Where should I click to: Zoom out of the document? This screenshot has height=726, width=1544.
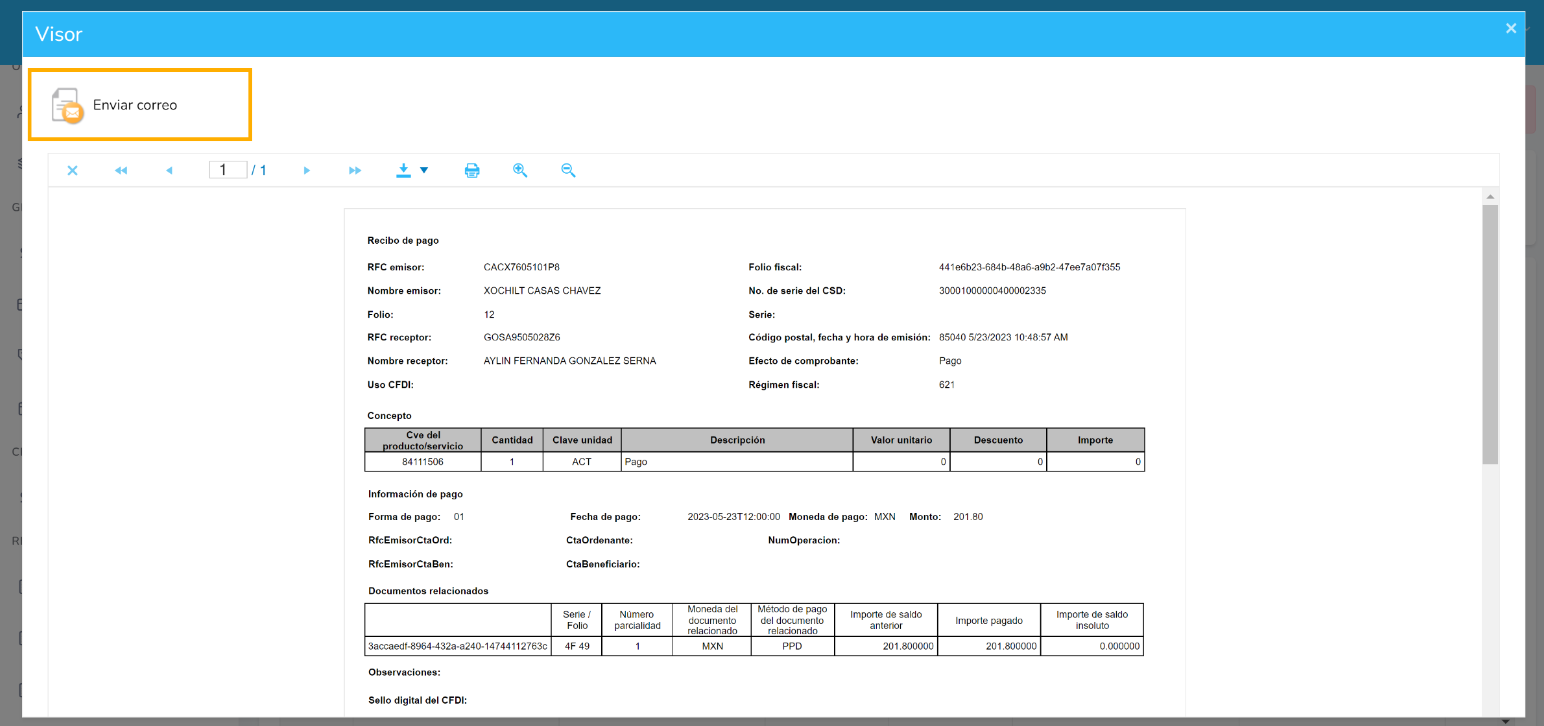coord(568,170)
